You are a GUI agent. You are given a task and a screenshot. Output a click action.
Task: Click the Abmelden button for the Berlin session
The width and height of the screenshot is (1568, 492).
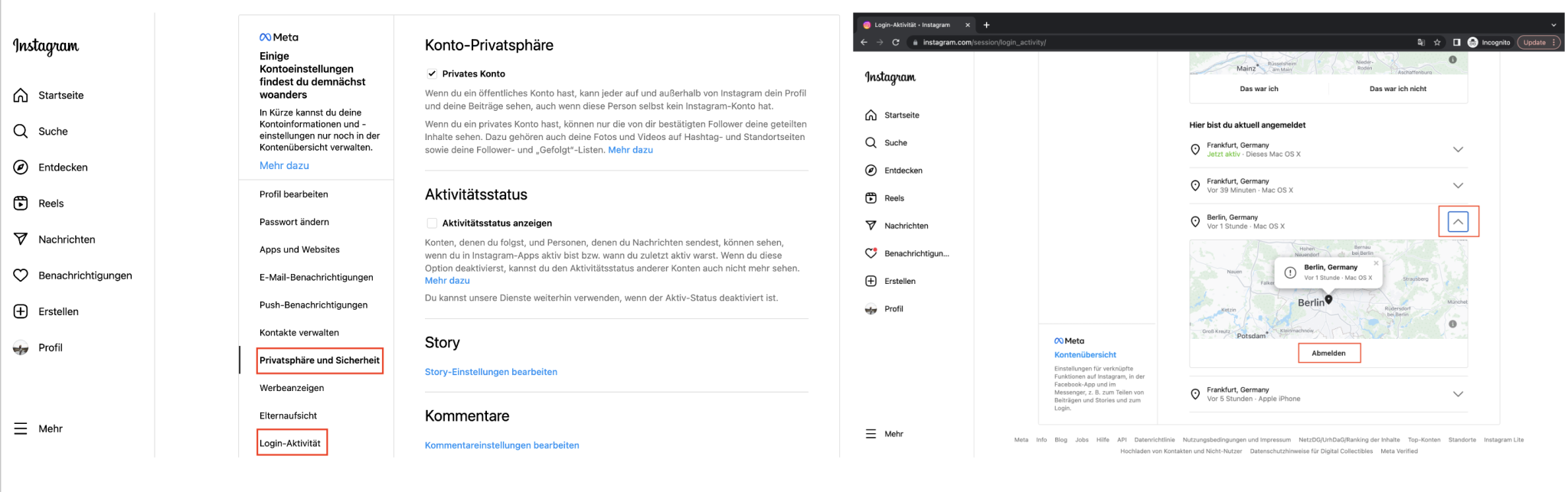click(1329, 353)
